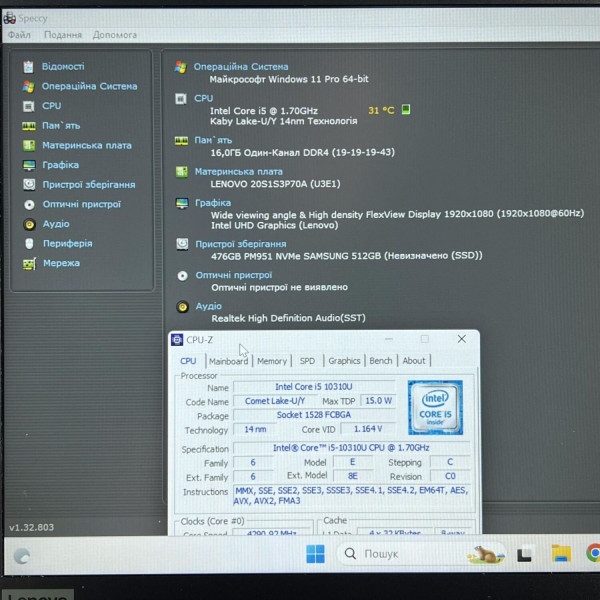Click the RAM stick icon beside Пам`ять in the sidebar

pyautogui.click(x=29, y=126)
